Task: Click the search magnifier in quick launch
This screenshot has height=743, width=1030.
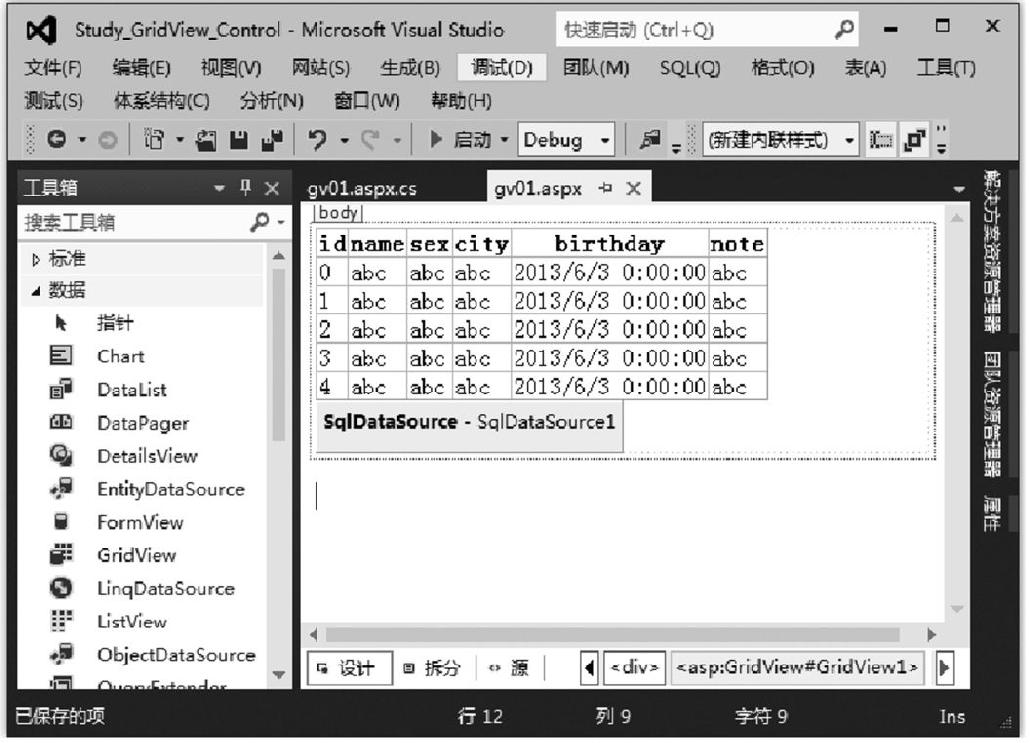Action: point(844,30)
